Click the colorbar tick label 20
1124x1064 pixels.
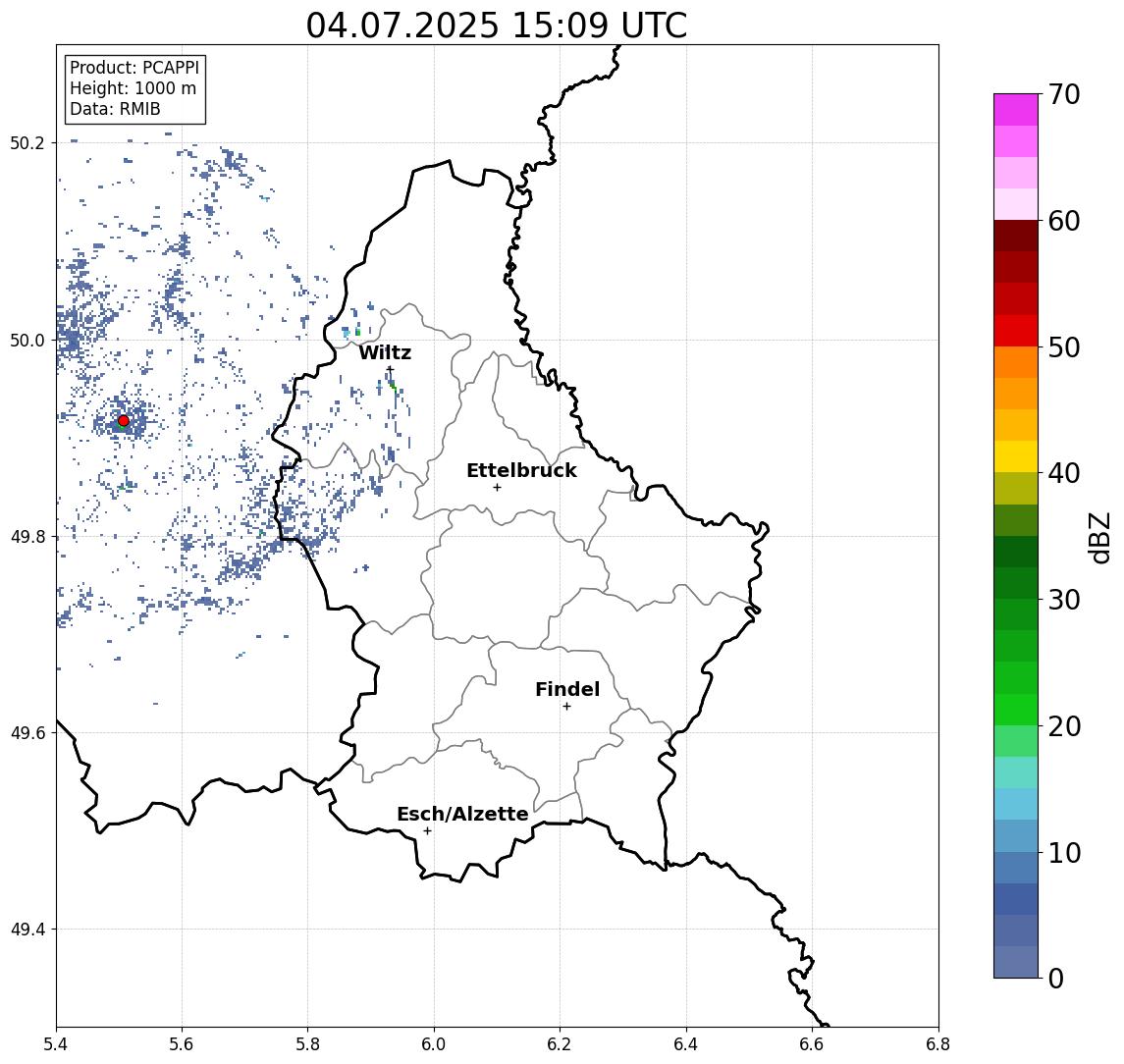pos(1064,726)
